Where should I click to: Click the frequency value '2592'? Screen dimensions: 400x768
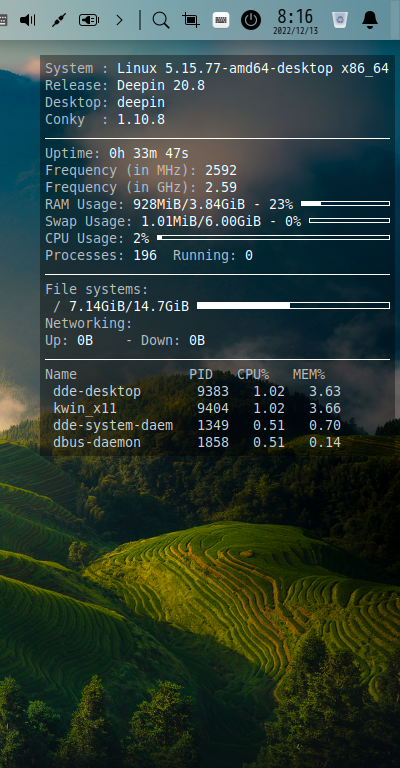(x=221, y=170)
